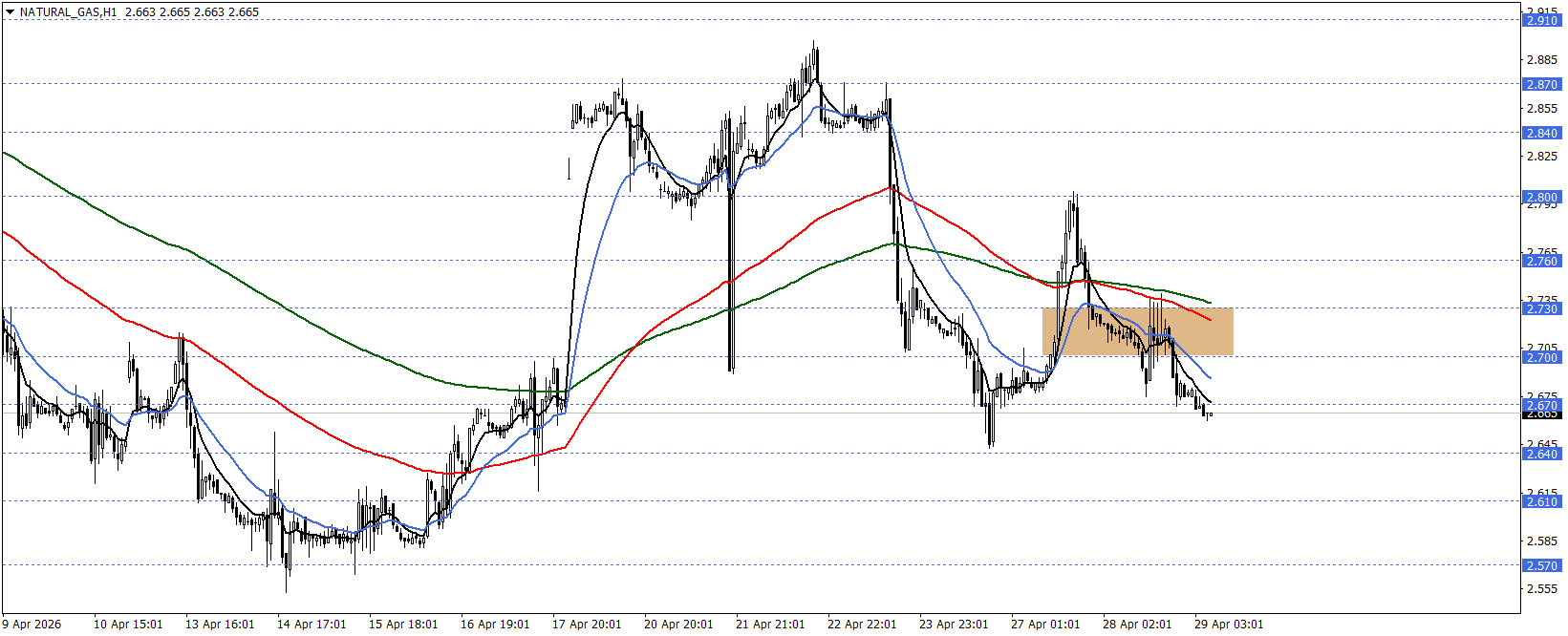The image size is (1568, 636).
Task: Click the 9 Apr 2026 date label
Action: pos(32,625)
